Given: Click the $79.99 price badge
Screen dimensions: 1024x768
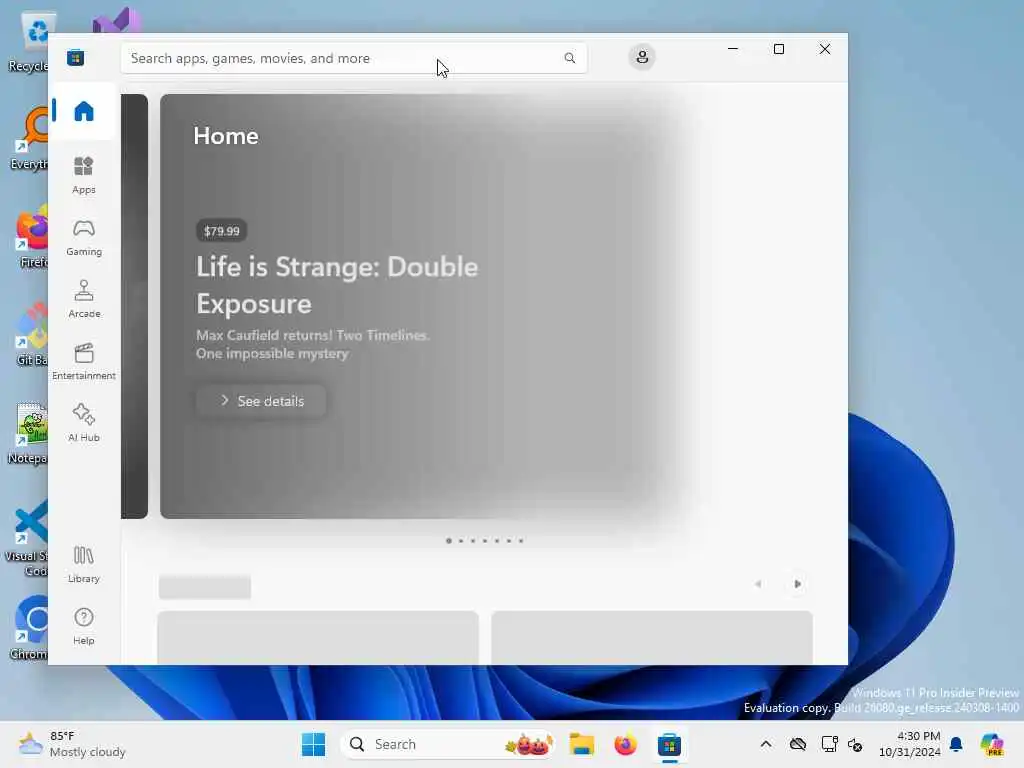Looking at the screenshot, I should pyautogui.click(x=221, y=231).
